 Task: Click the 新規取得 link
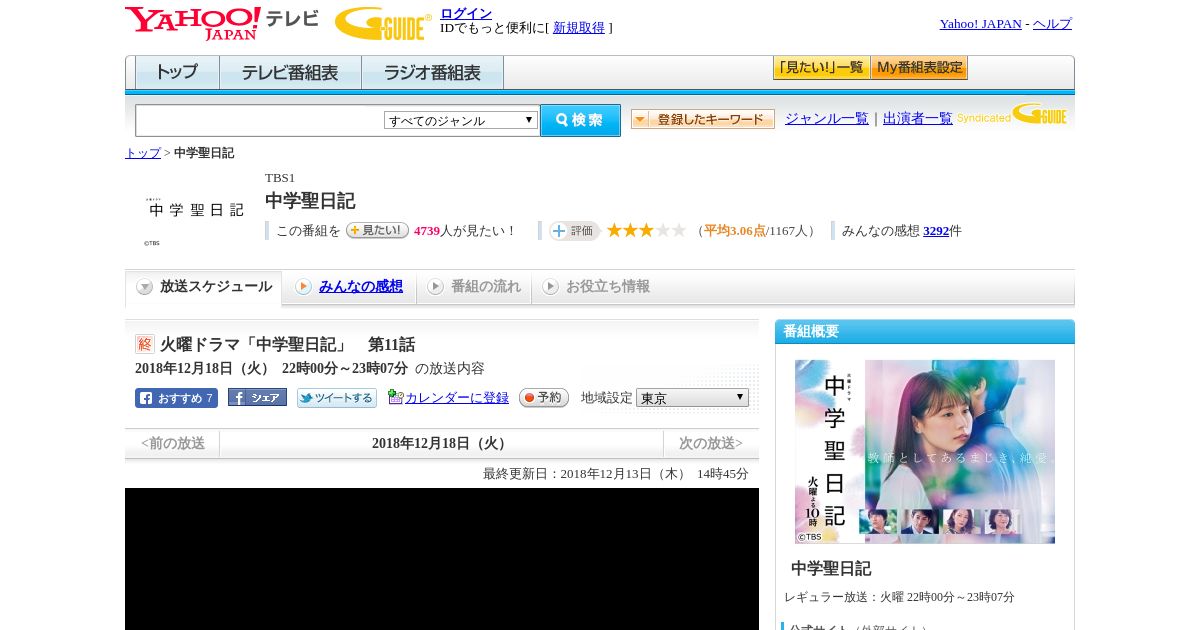(579, 28)
